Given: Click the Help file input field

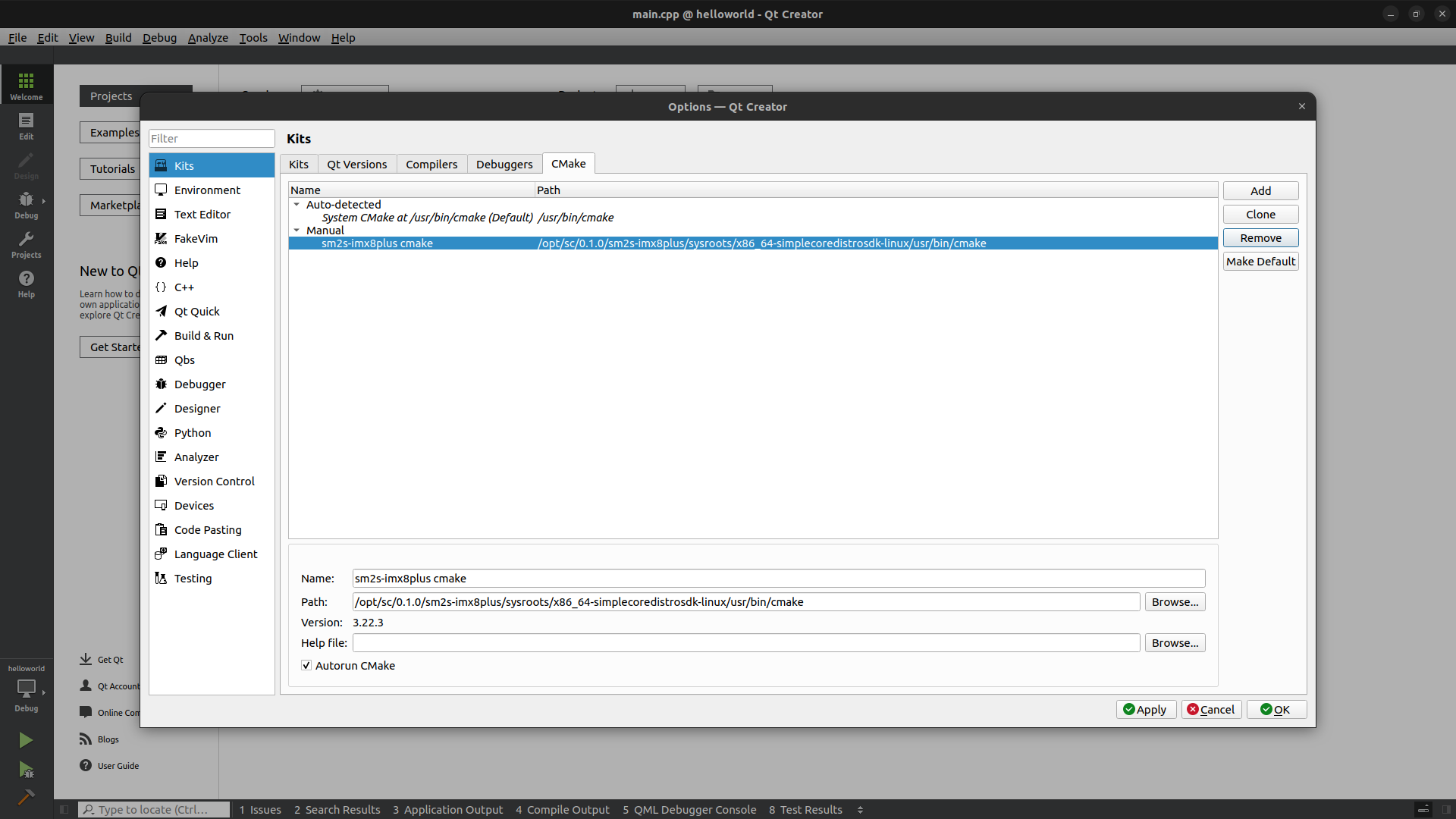Looking at the screenshot, I should click(745, 643).
